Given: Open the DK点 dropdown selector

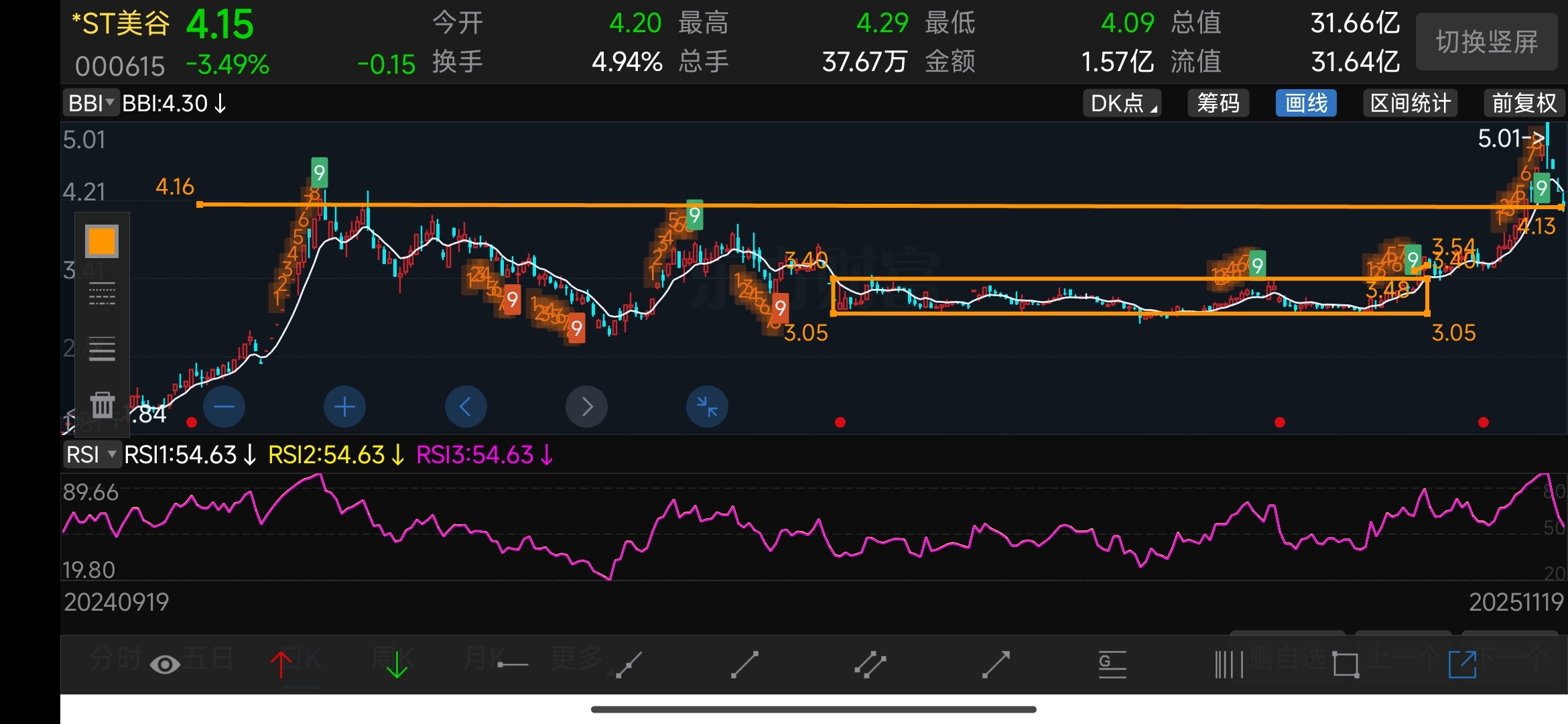Looking at the screenshot, I should coord(1122,103).
